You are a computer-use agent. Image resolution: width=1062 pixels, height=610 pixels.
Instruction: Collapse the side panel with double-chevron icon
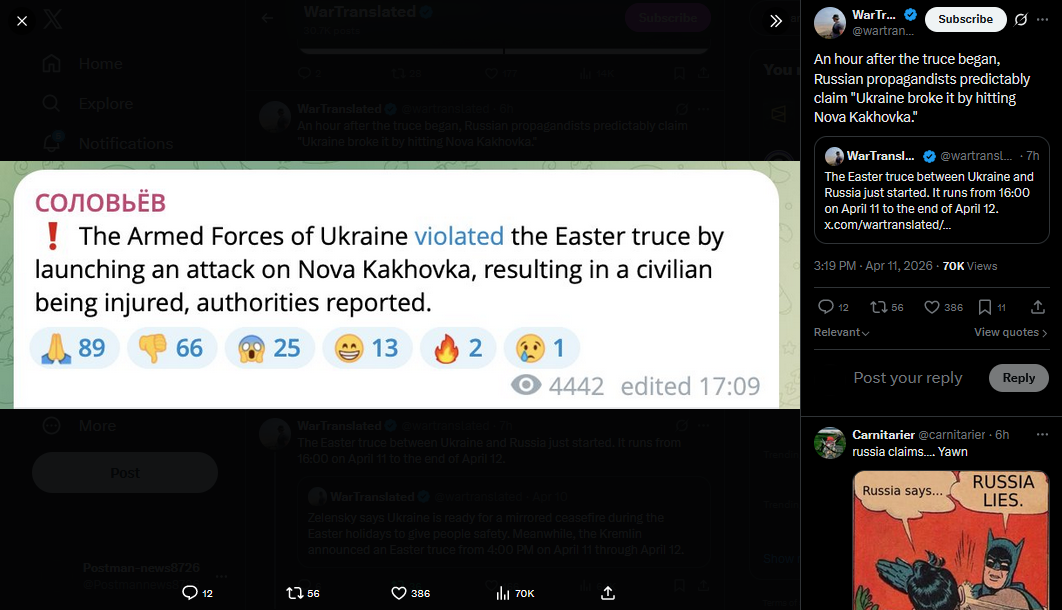(776, 21)
